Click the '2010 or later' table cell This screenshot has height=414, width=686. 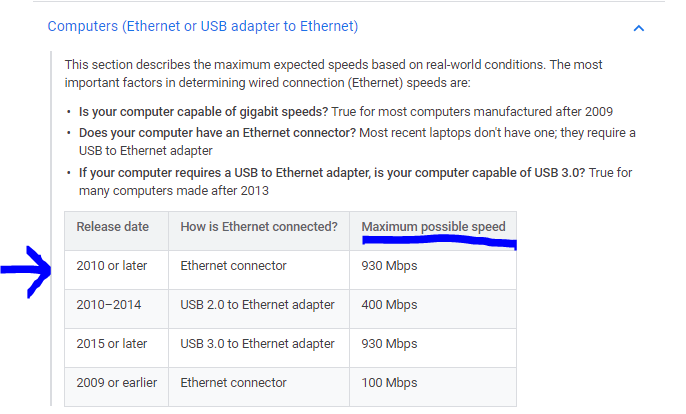point(112,266)
